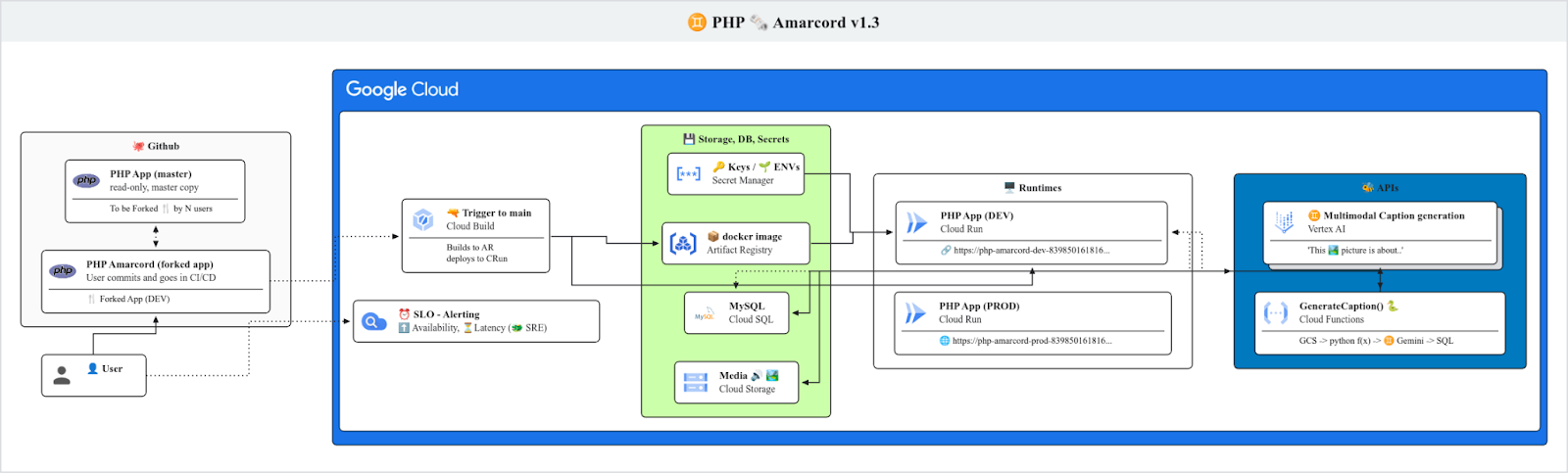
Task: Click the Secret Manager icon
Action: (x=689, y=174)
